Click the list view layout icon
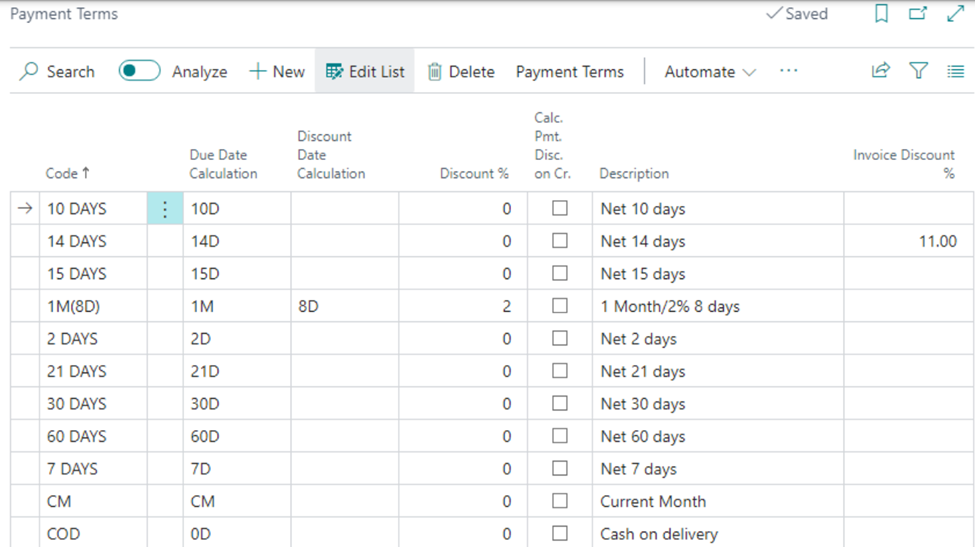The height and width of the screenshot is (547, 975). (955, 71)
